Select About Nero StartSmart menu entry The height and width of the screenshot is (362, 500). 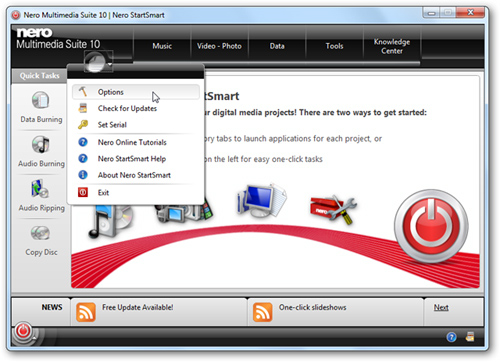click(136, 175)
